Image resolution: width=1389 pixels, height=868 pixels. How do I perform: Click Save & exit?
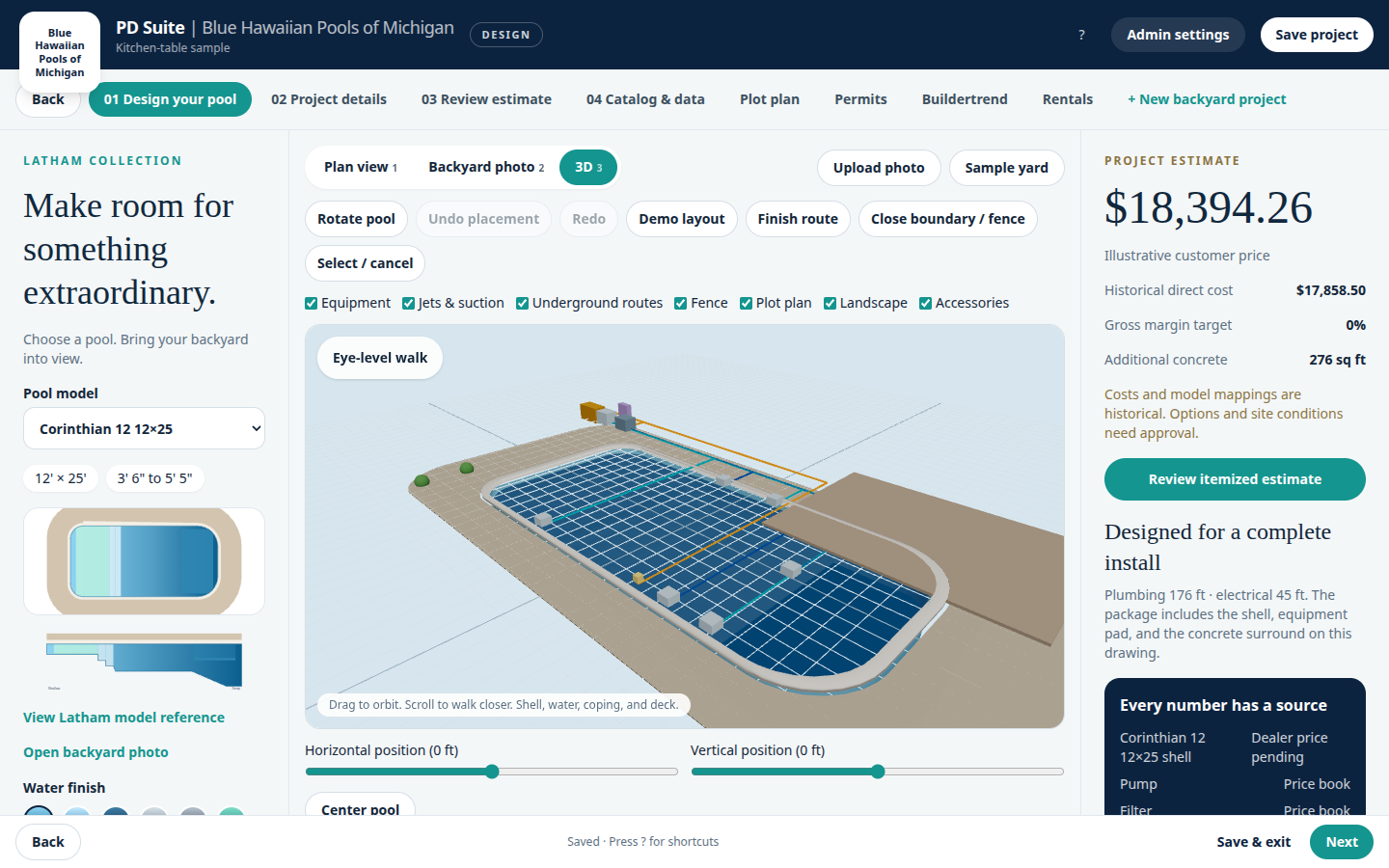coord(1253,842)
